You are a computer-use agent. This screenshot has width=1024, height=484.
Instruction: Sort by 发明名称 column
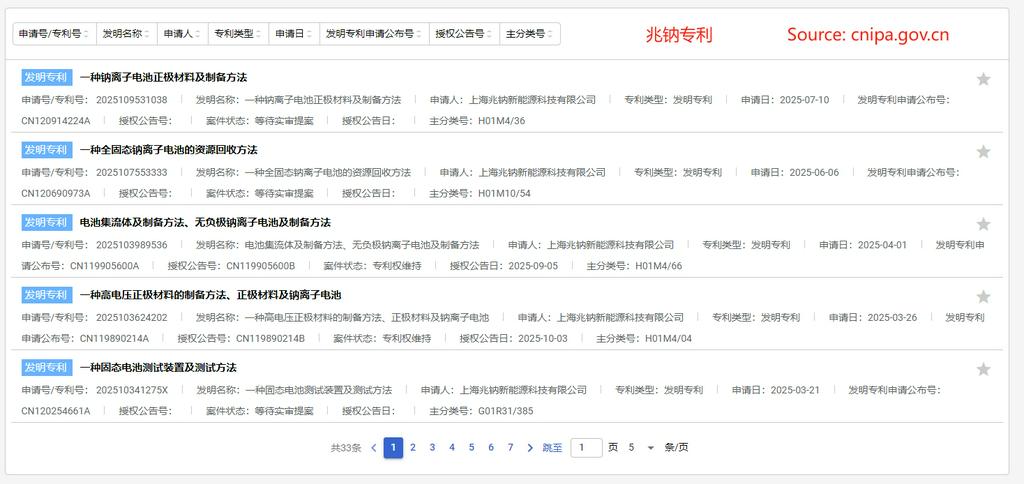tap(126, 34)
